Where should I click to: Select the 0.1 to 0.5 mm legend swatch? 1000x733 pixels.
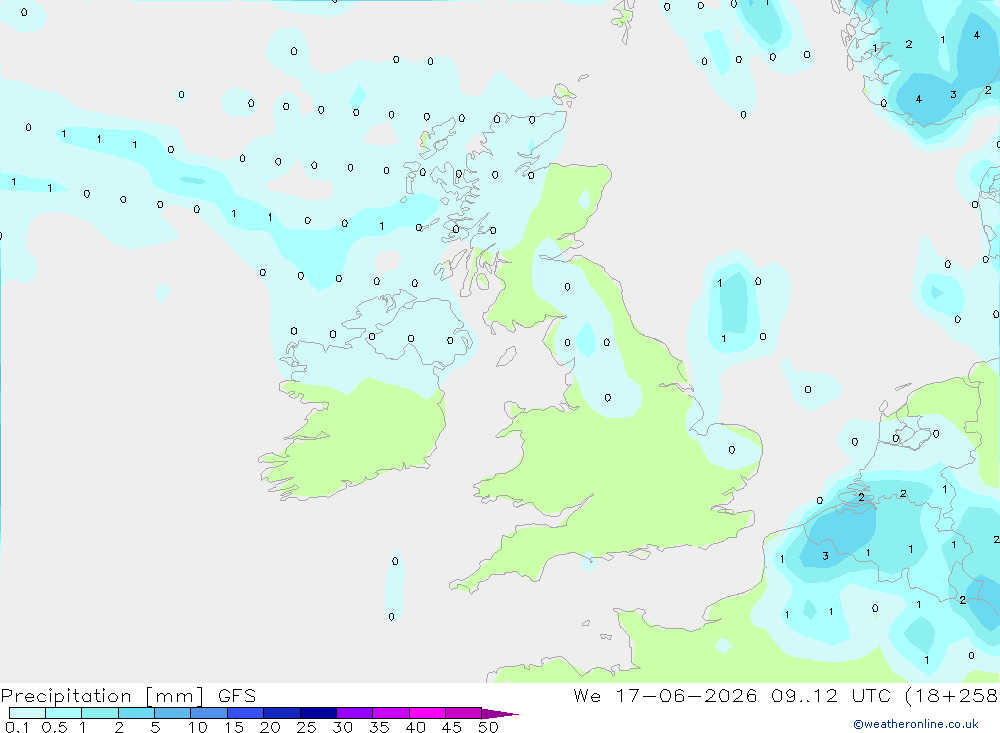[27, 713]
